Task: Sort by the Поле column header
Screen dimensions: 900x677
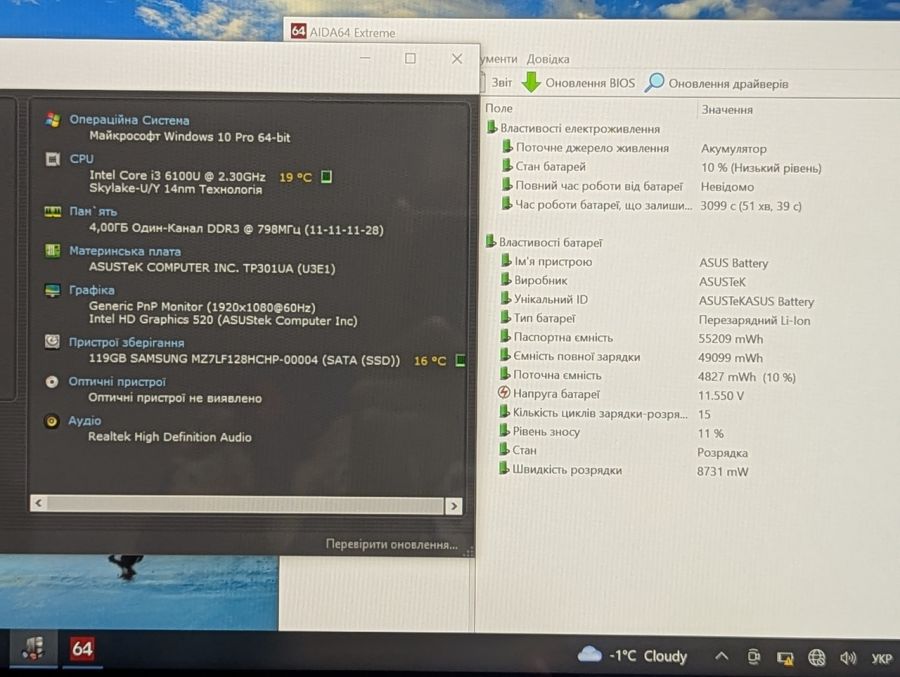Action: 499,108
